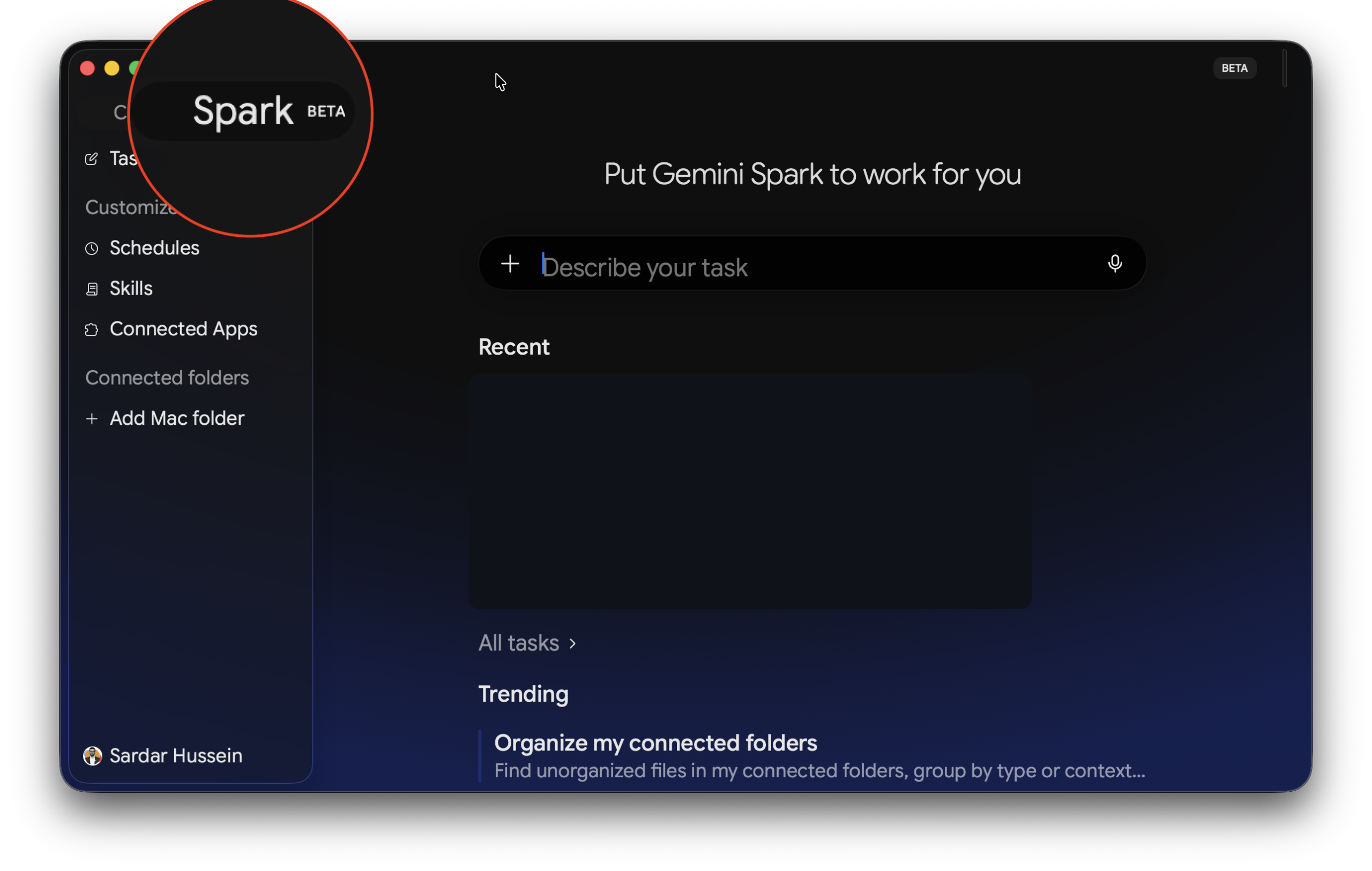Add a Mac folder to connected folders
1372x871 pixels.
(x=177, y=419)
